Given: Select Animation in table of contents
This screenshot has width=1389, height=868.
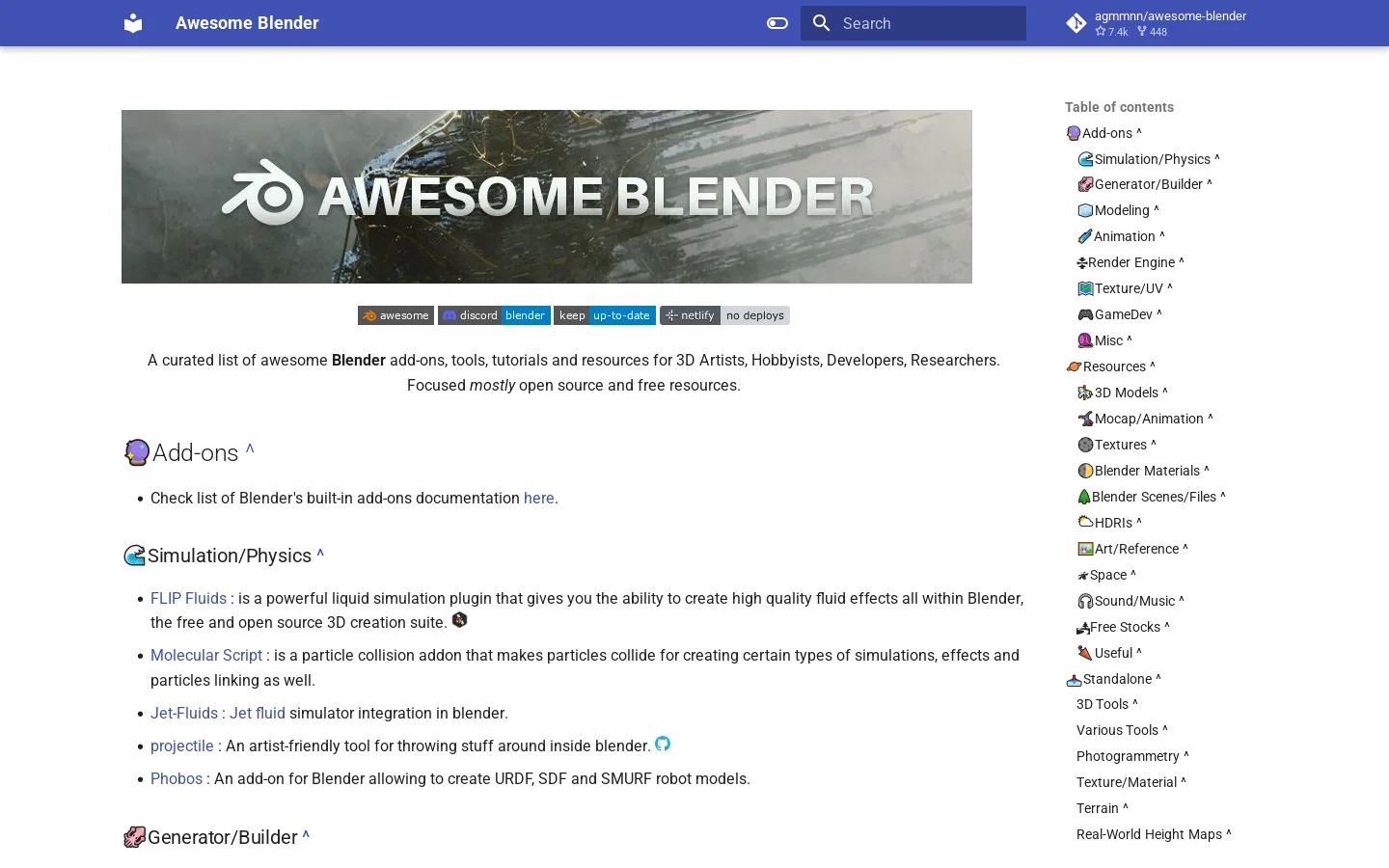Looking at the screenshot, I should (x=1121, y=236).
